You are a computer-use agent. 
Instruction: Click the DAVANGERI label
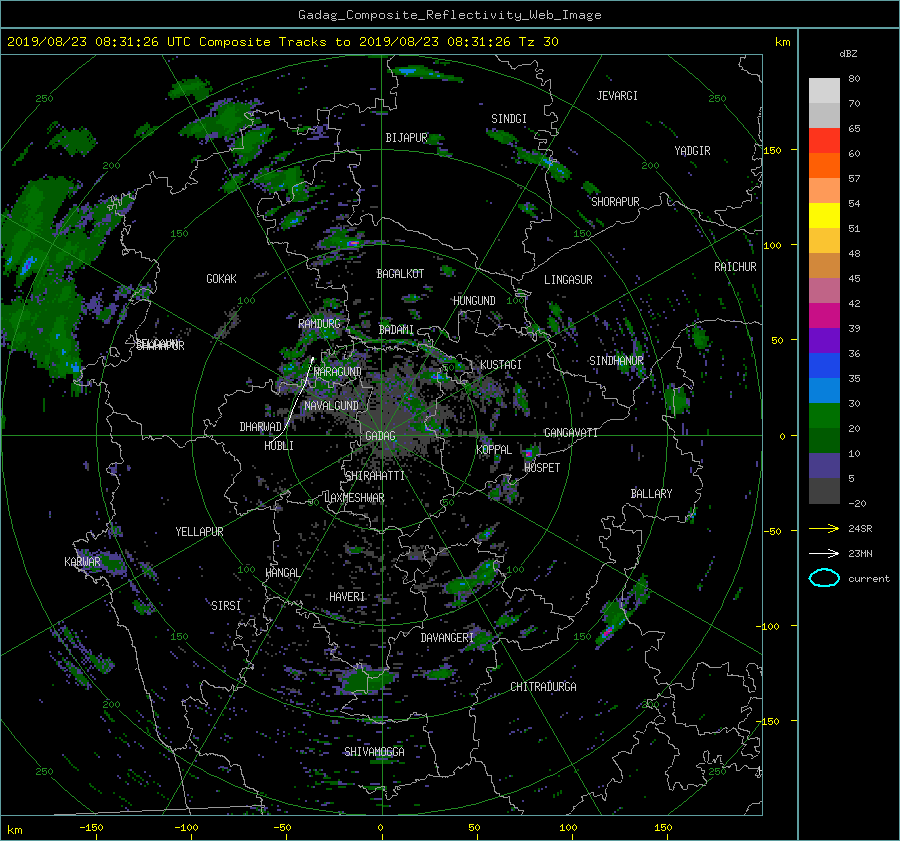coord(447,638)
